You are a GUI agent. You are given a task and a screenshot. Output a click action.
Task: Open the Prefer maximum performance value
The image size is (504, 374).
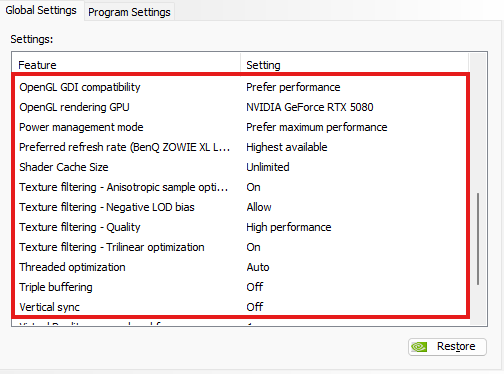pos(317,127)
